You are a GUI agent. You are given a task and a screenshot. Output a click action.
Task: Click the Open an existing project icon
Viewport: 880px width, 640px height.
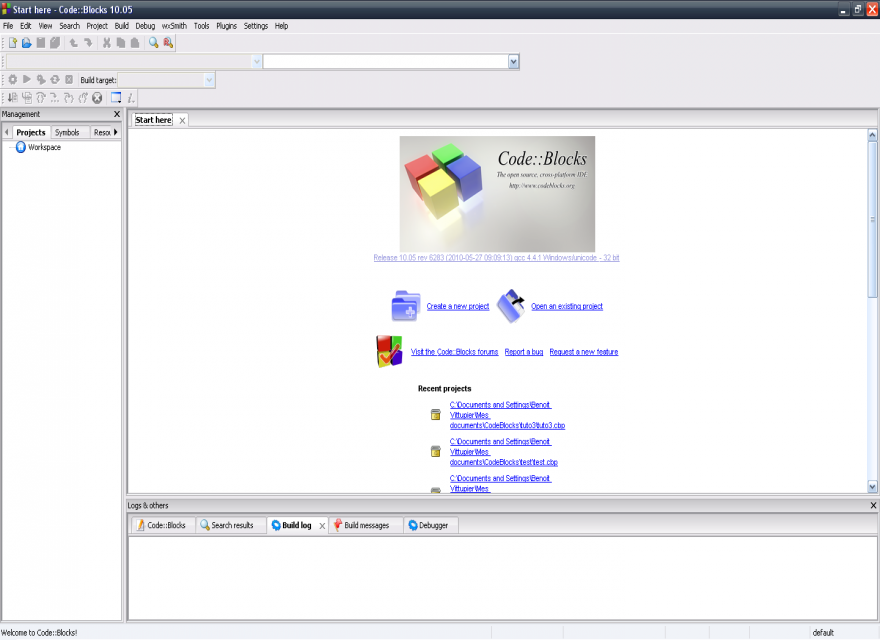pyautogui.click(x=511, y=306)
